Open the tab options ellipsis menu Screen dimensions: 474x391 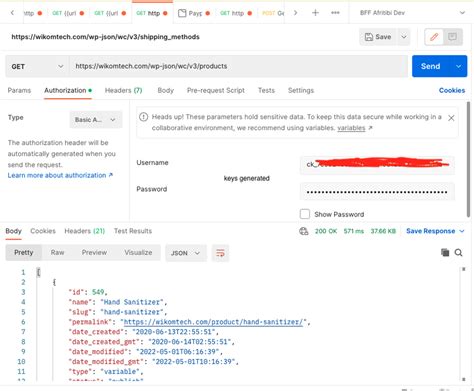point(335,13)
